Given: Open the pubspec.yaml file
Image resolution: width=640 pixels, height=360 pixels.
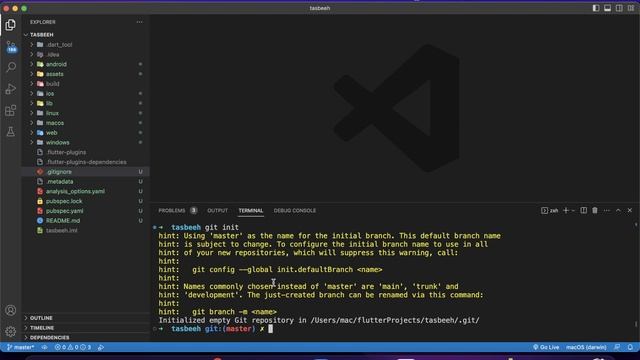Looking at the screenshot, I should [86, 211].
